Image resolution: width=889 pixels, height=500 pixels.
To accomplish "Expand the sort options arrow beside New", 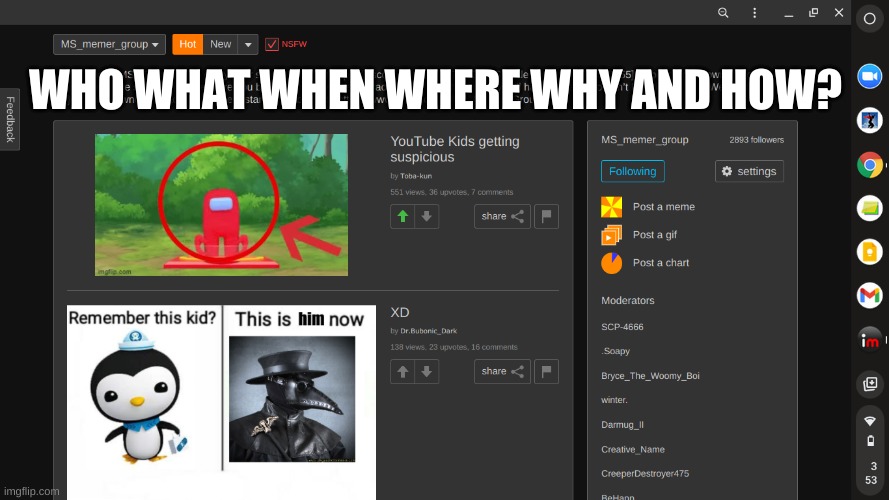I will pyautogui.click(x=248, y=44).
